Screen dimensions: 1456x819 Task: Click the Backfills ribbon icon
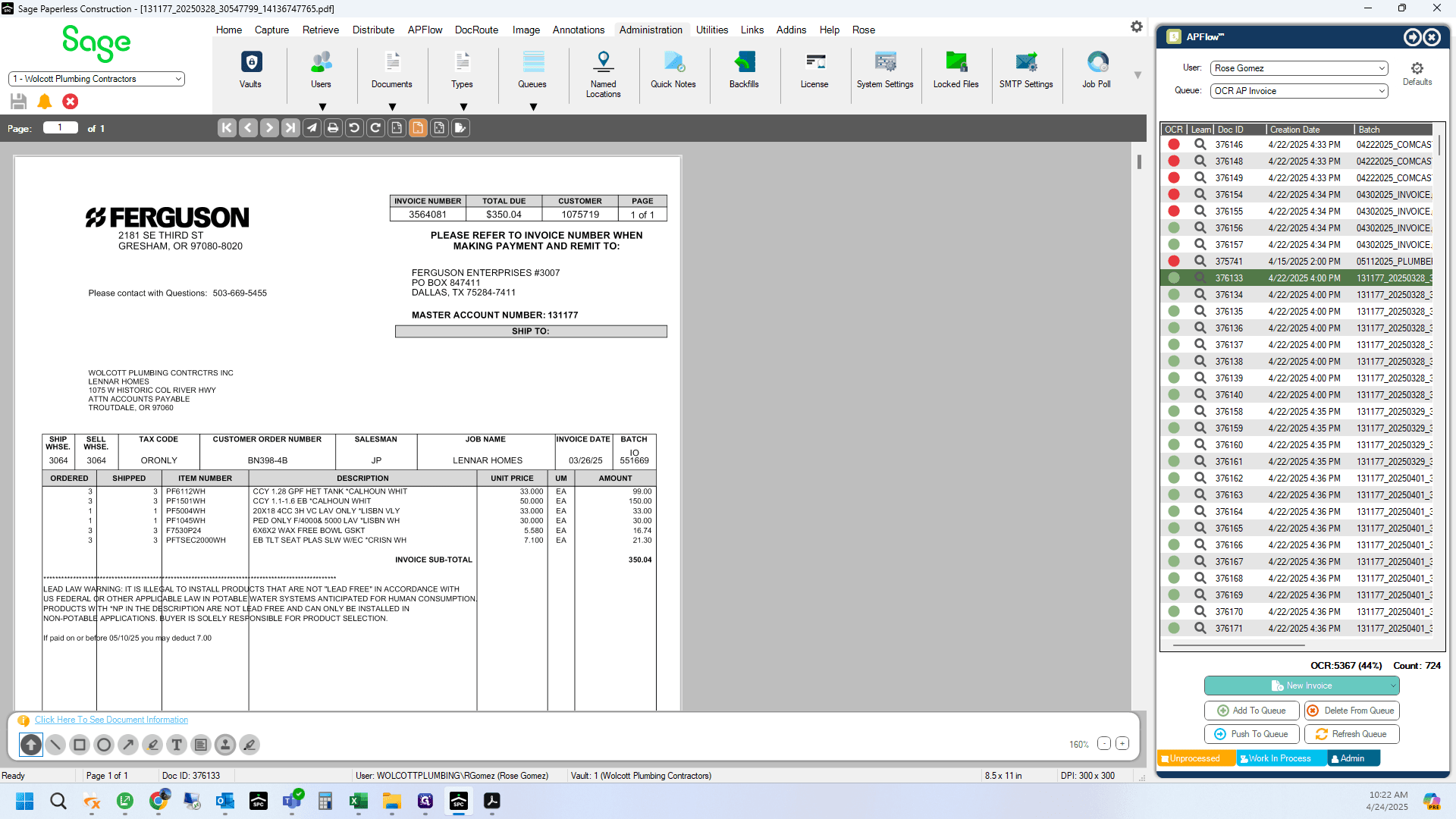click(x=744, y=70)
